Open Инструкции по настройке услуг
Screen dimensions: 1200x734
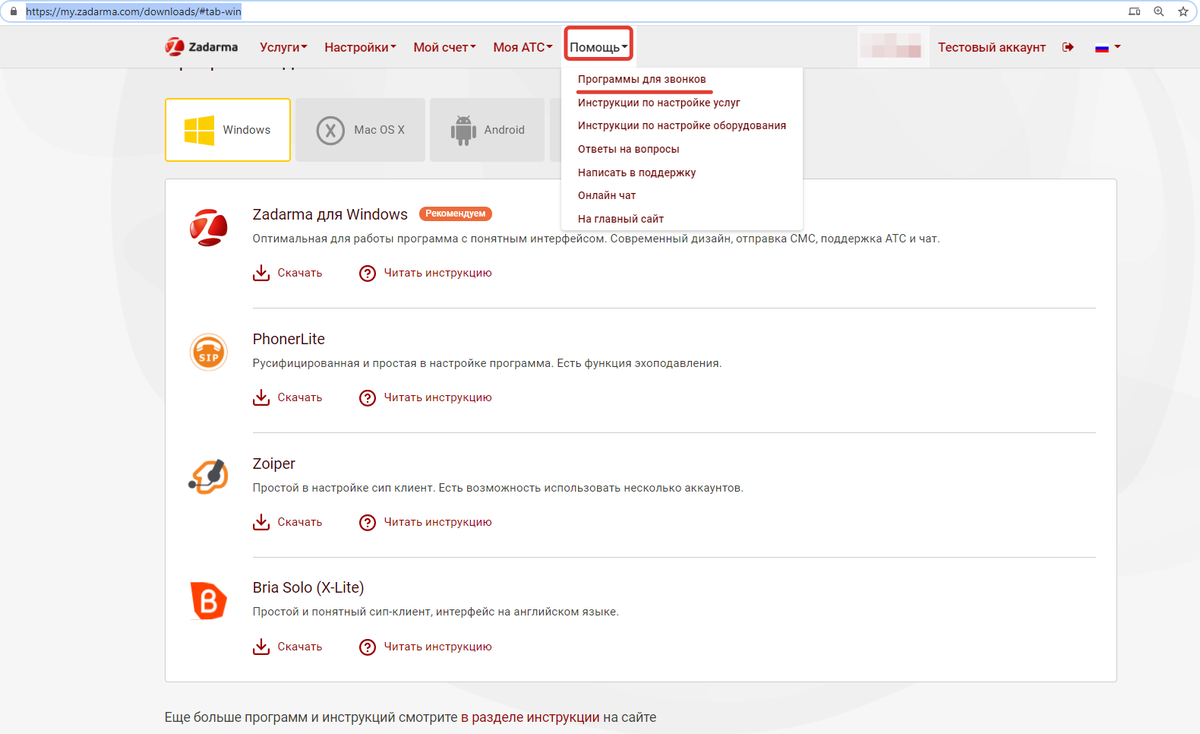pyautogui.click(x=659, y=102)
